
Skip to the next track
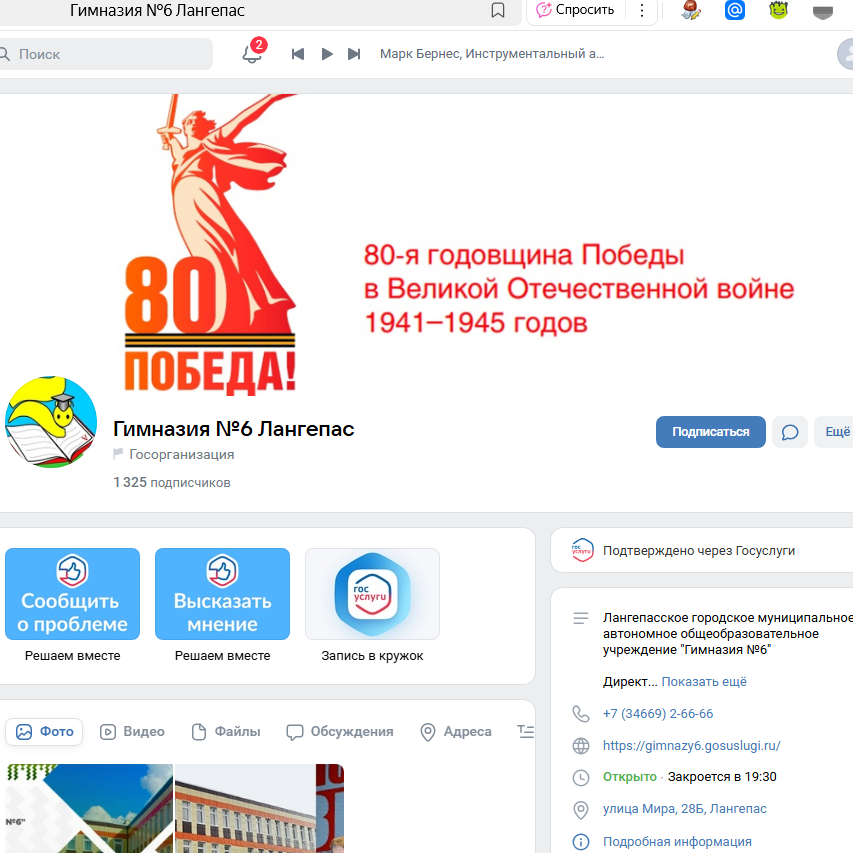click(354, 54)
